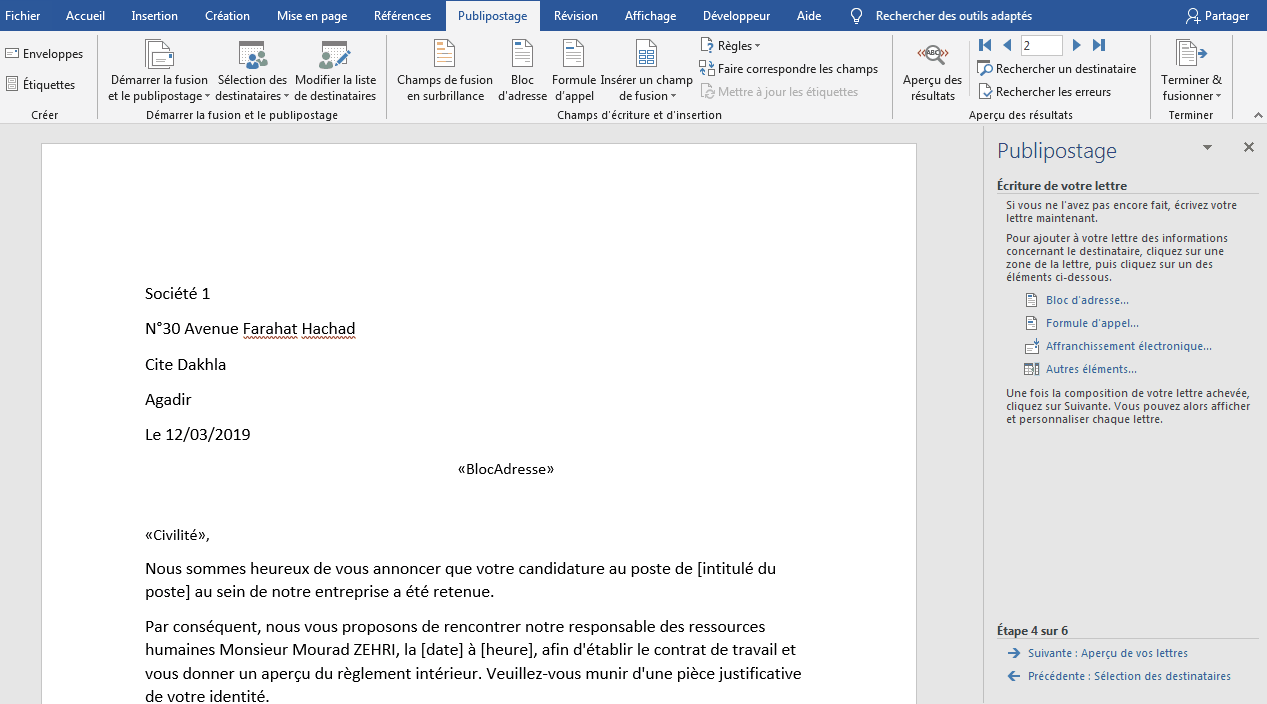This screenshot has height=704, width=1267.
Task: Click the lightbulb search icon
Action: pyautogui.click(x=856, y=16)
